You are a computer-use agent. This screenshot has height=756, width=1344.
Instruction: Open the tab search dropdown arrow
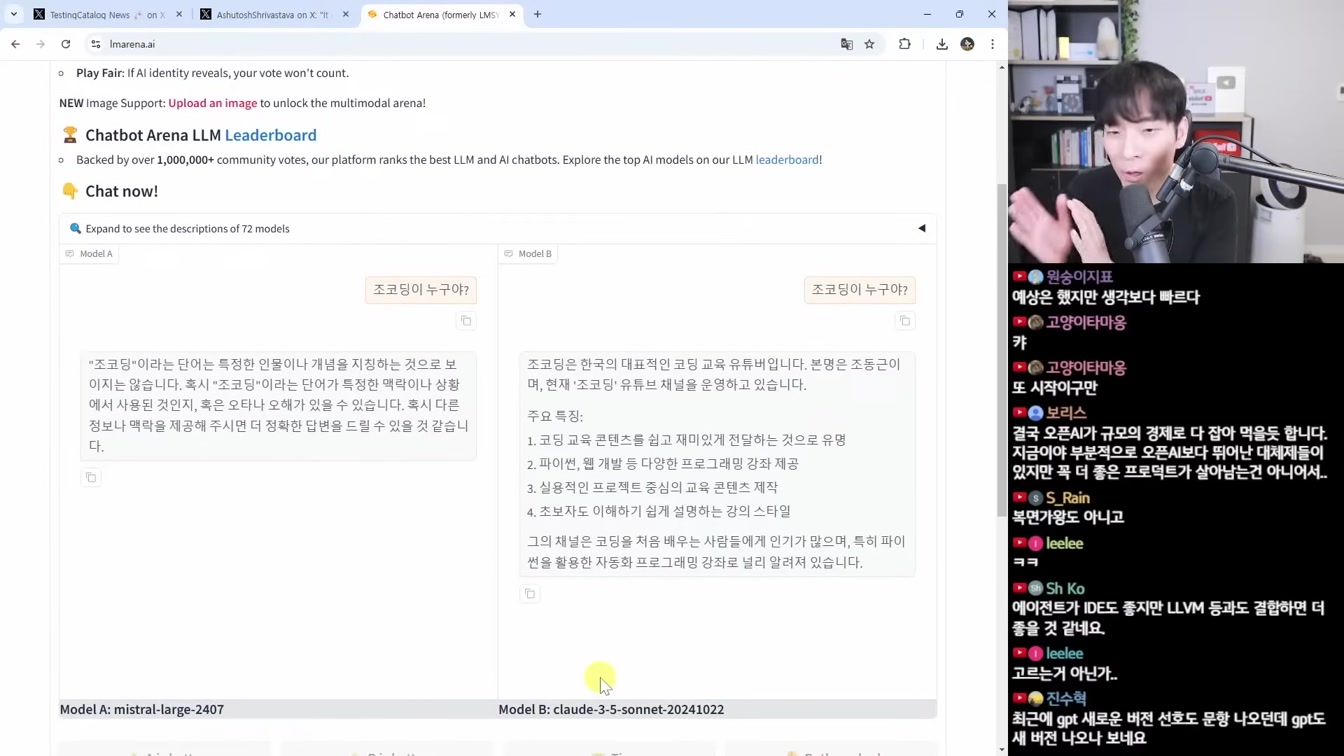pos(14,15)
